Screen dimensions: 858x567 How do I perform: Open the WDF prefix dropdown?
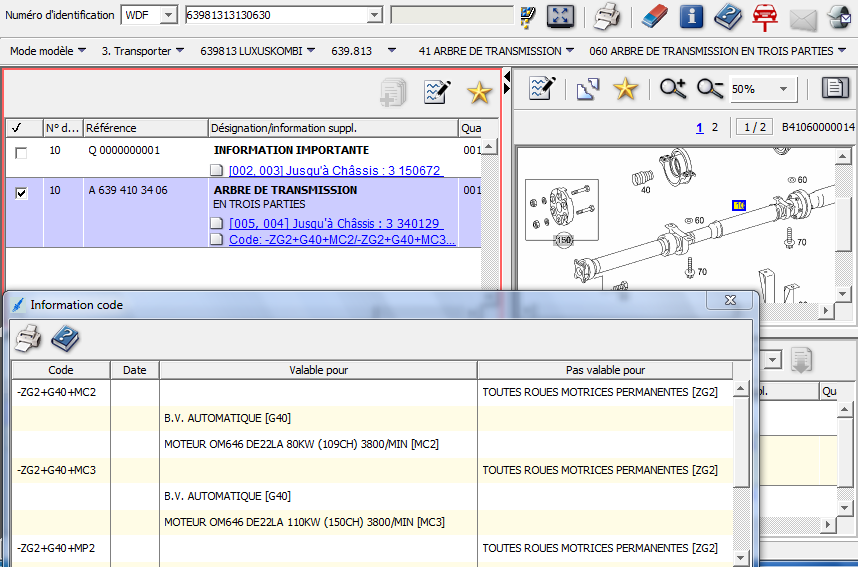(x=168, y=15)
